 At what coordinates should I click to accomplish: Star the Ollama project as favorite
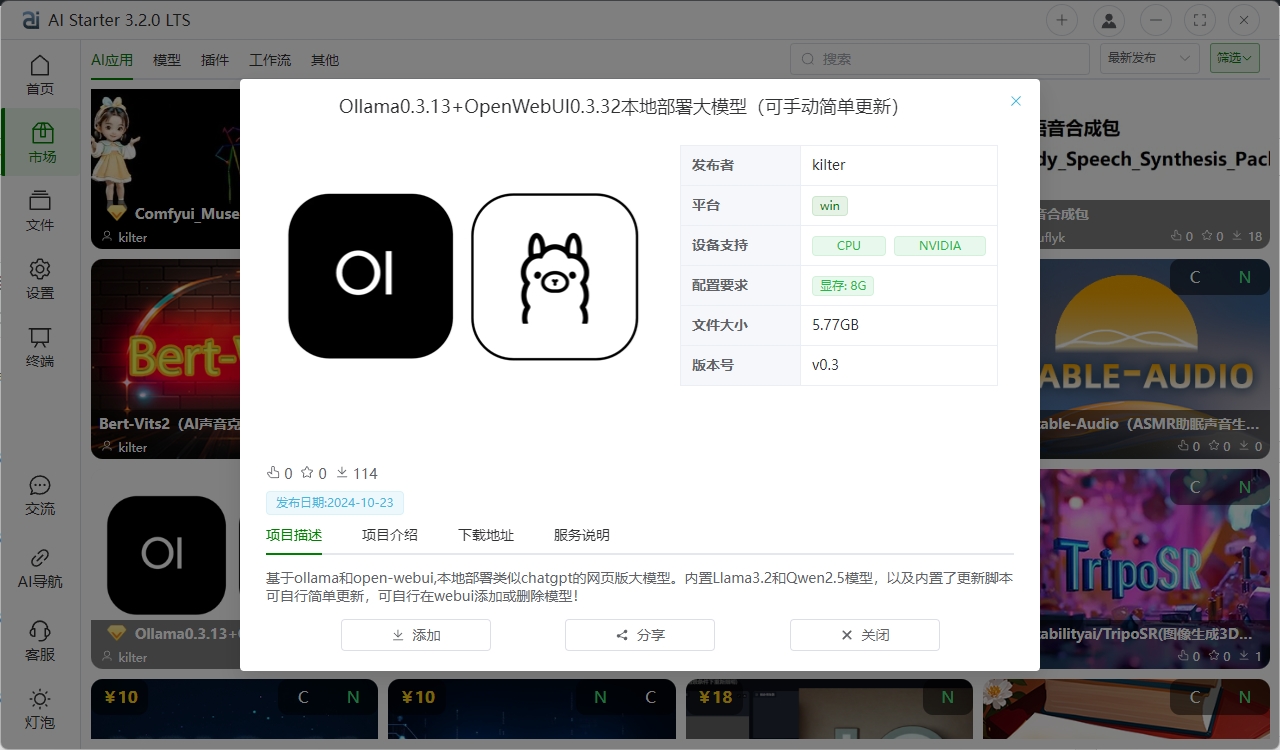pyautogui.click(x=309, y=472)
